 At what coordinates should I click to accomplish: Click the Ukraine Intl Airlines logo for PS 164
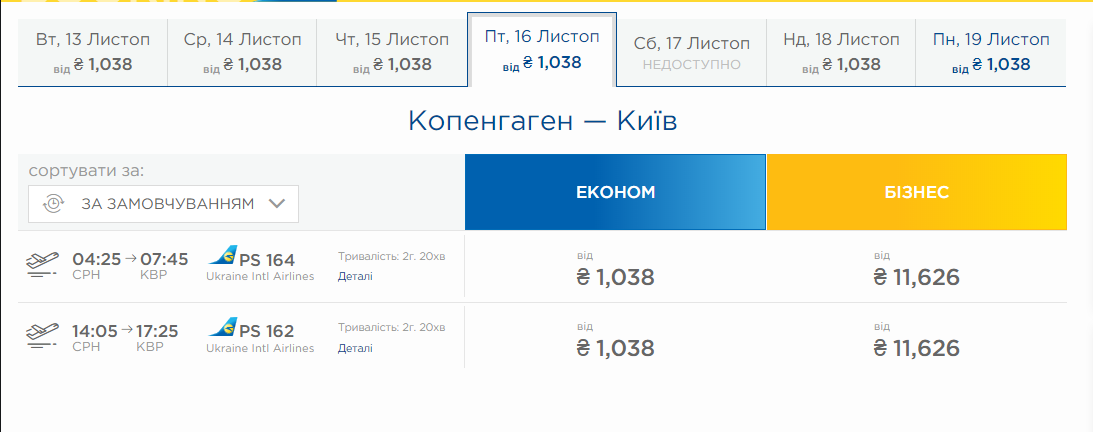(221, 257)
